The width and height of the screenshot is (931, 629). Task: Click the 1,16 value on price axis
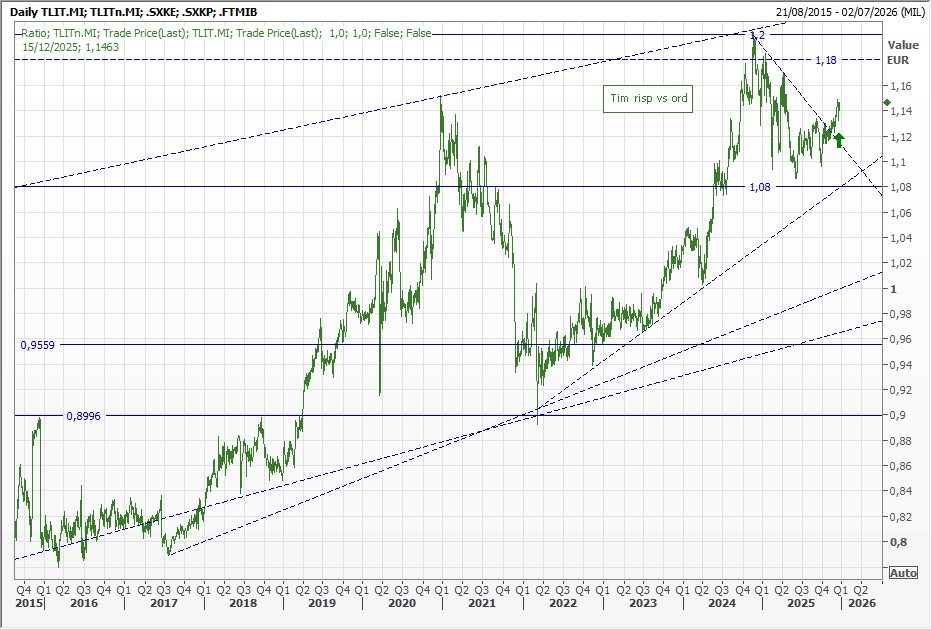903,86
